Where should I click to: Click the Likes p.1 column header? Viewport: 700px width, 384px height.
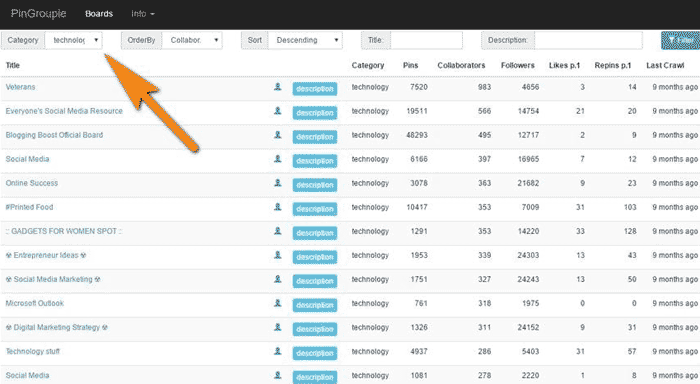click(564, 65)
